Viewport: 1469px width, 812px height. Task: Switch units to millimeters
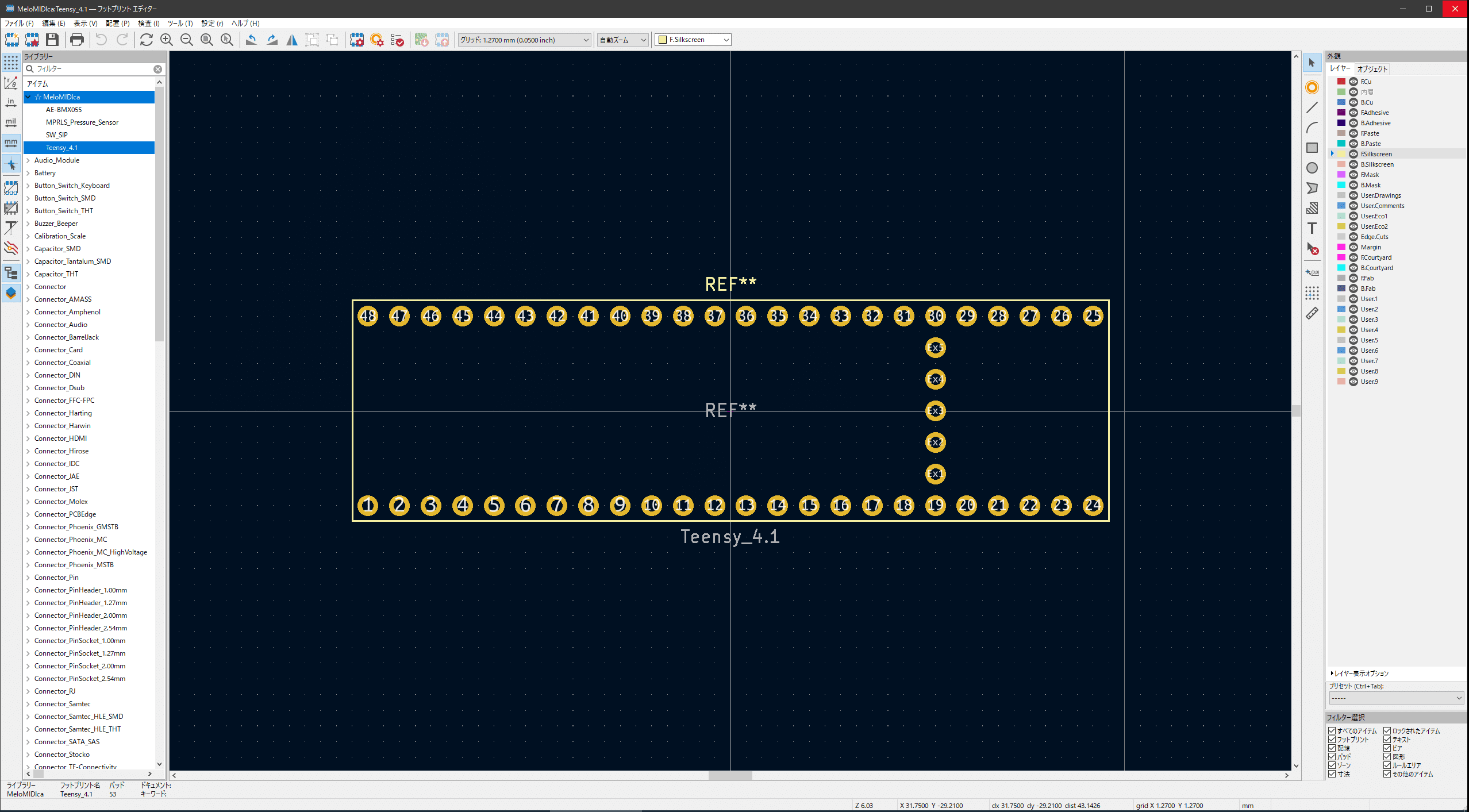pyautogui.click(x=11, y=143)
